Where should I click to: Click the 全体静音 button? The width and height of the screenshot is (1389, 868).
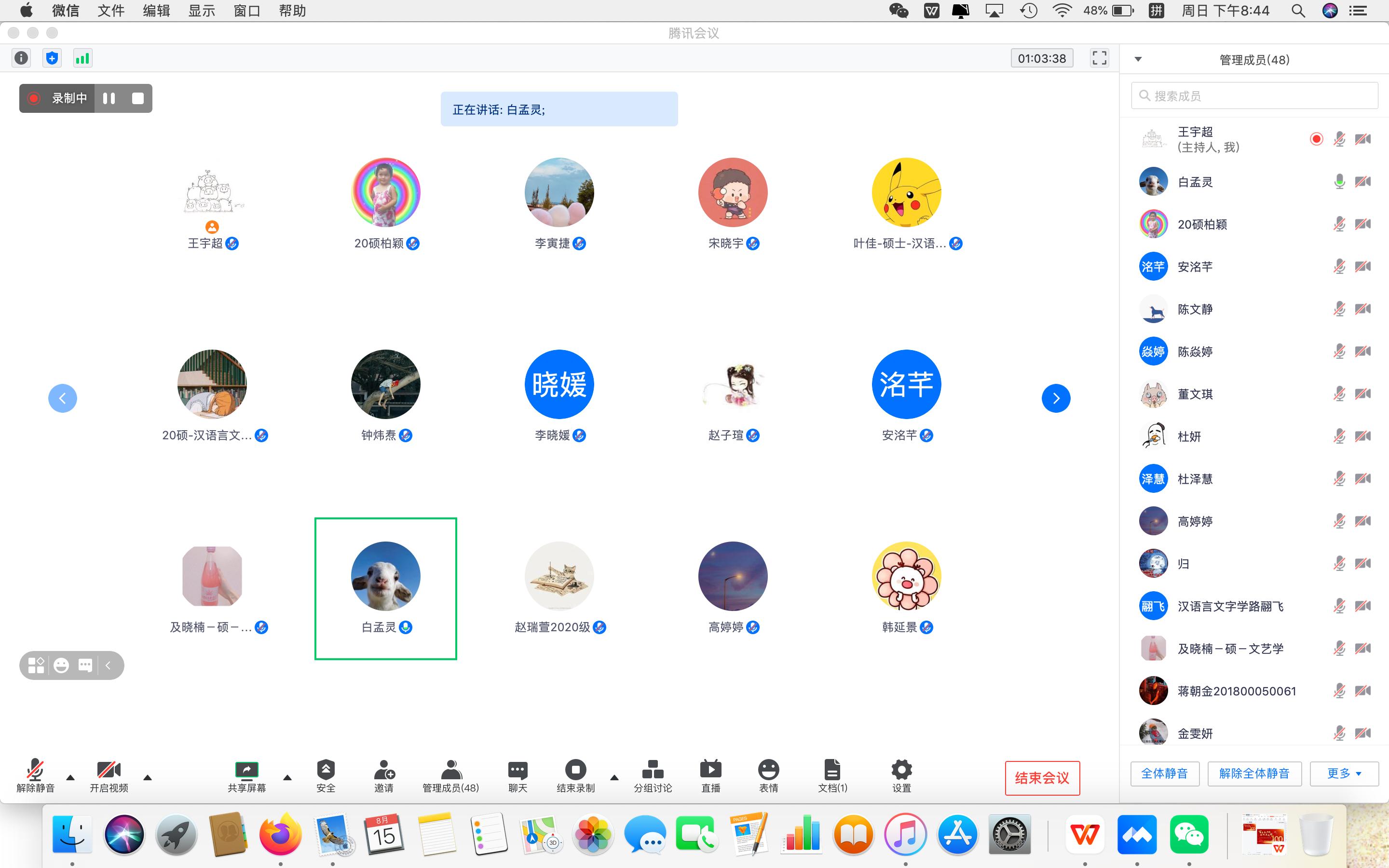[x=1165, y=773]
